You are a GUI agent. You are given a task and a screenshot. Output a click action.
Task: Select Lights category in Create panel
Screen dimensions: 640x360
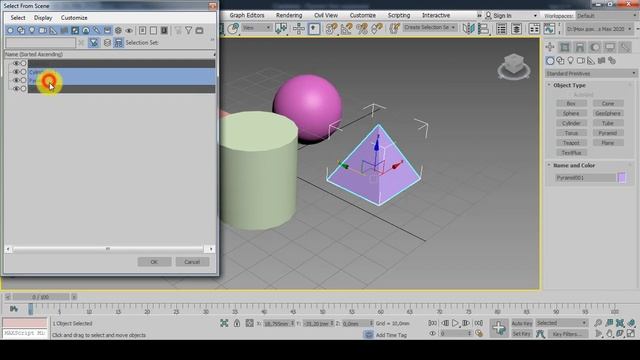coord(571,61)
